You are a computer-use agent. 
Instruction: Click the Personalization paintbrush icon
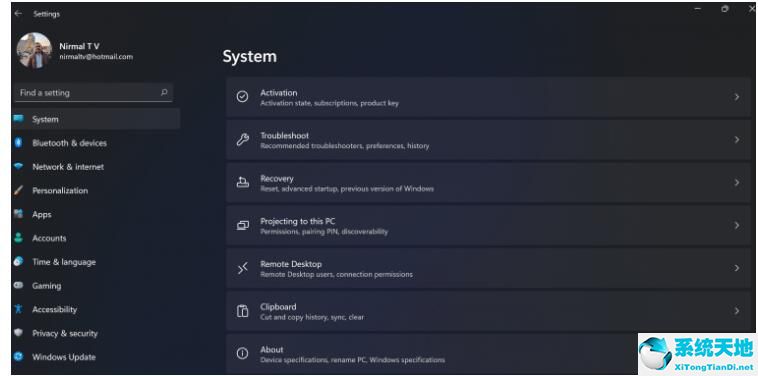pyautogui.click(x=18, y=190)
